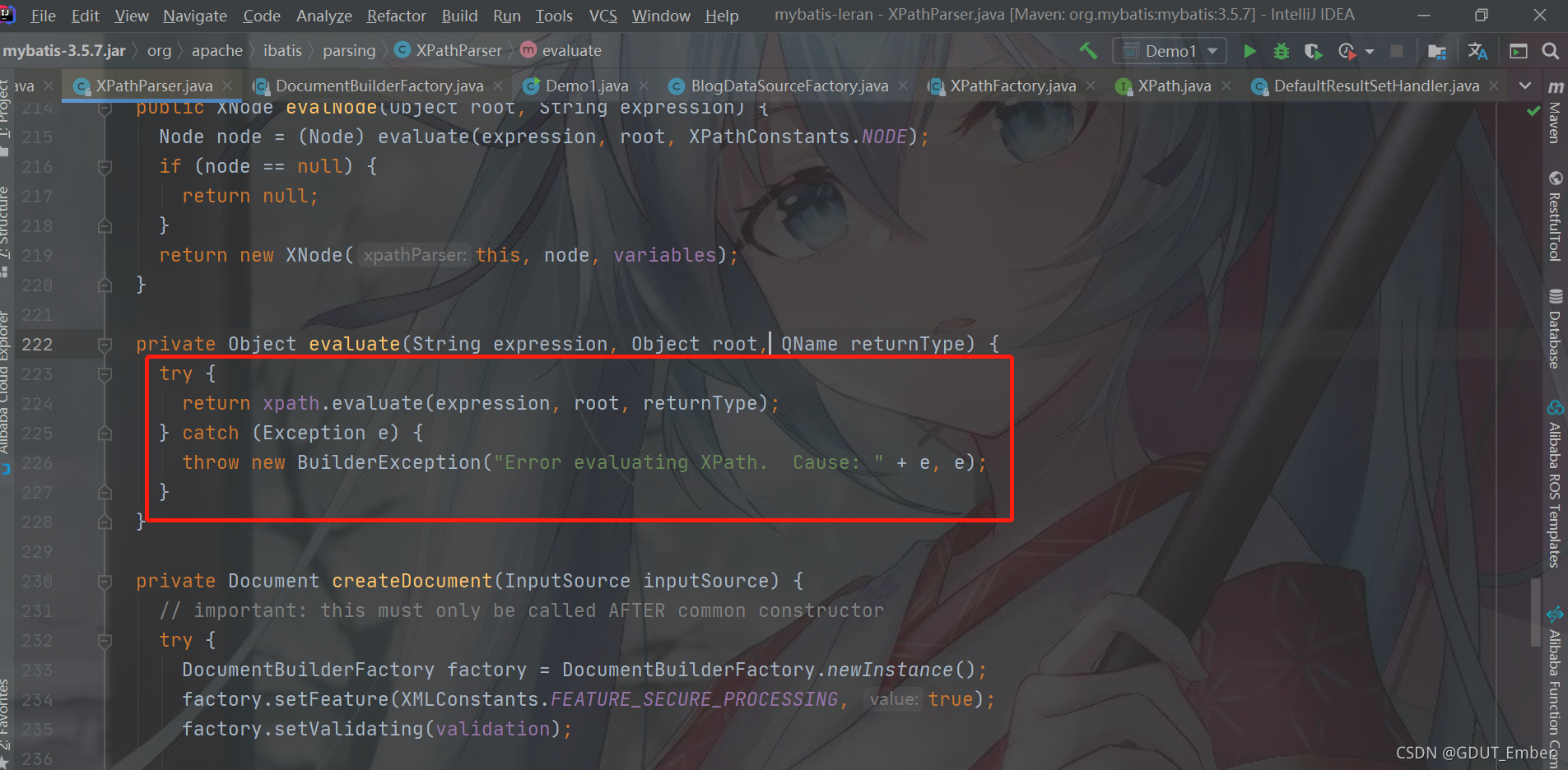
Task: Collapse createDocument method at line 230
Action: [105, 582]
